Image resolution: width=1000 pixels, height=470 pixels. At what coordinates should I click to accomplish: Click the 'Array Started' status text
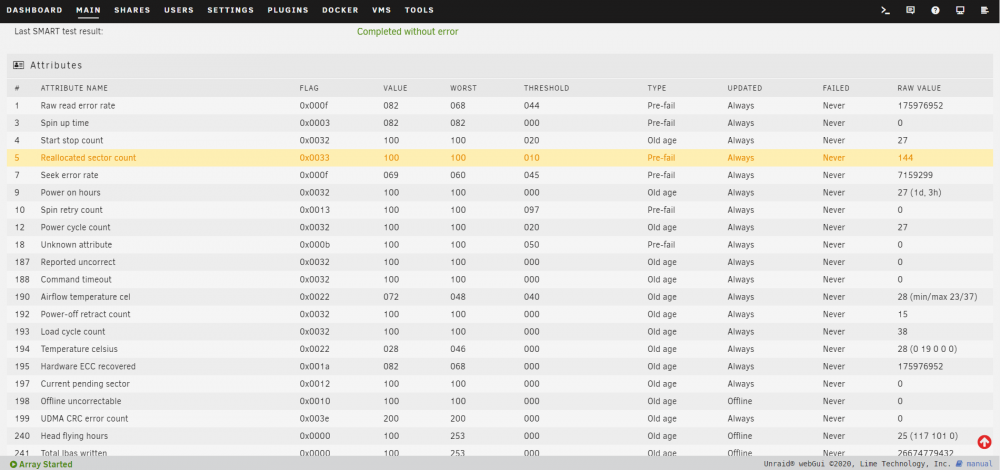(46, 464)
